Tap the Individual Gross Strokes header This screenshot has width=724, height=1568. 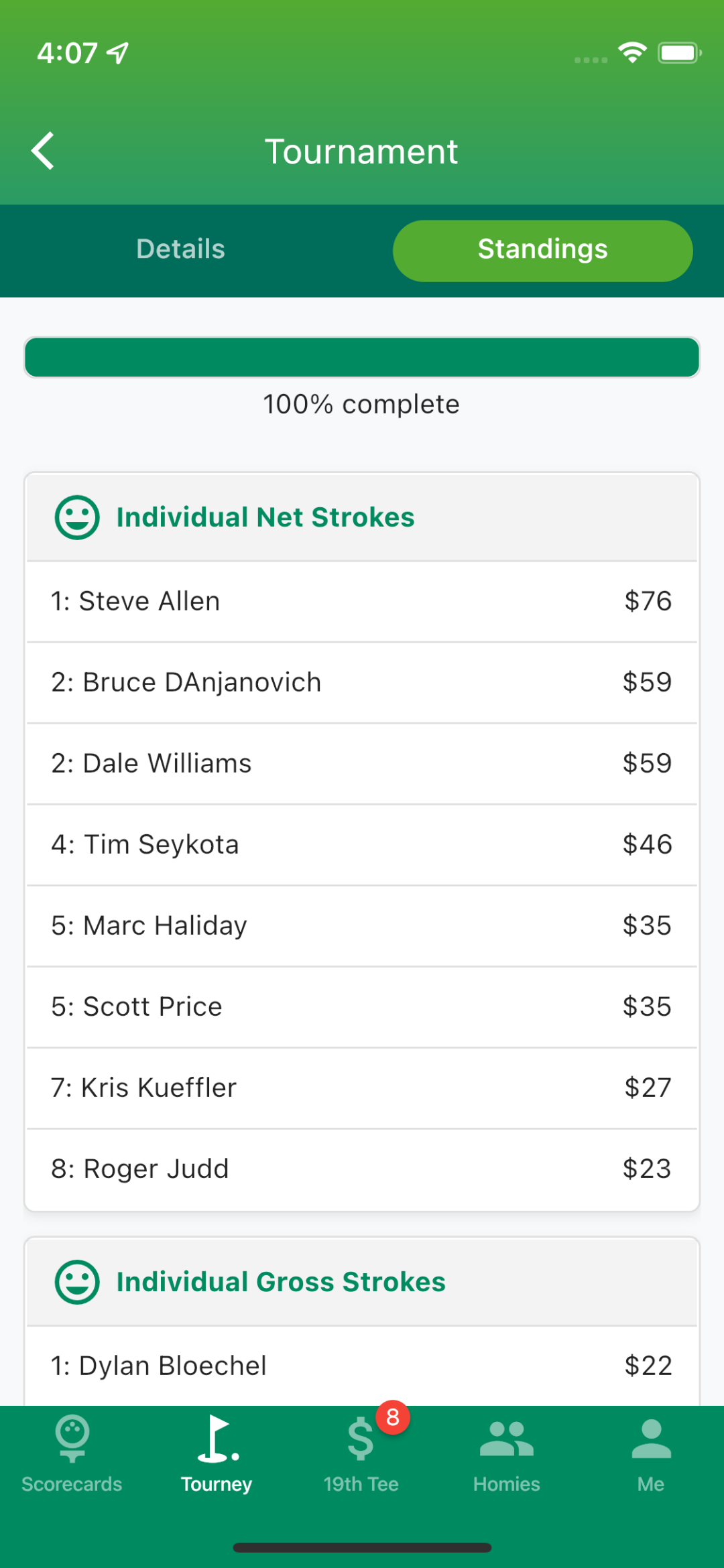click(362, 1282)
